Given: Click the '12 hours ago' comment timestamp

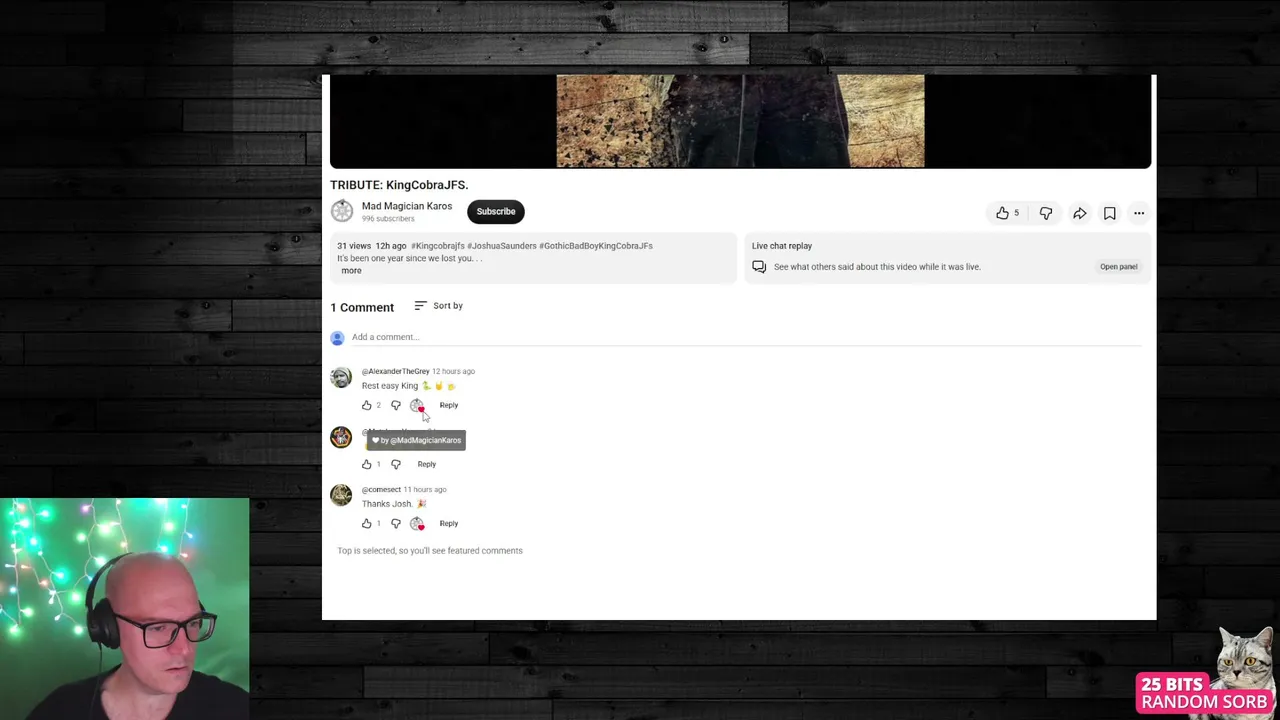Looking at the screenshot, I should [x=453, y=372].
